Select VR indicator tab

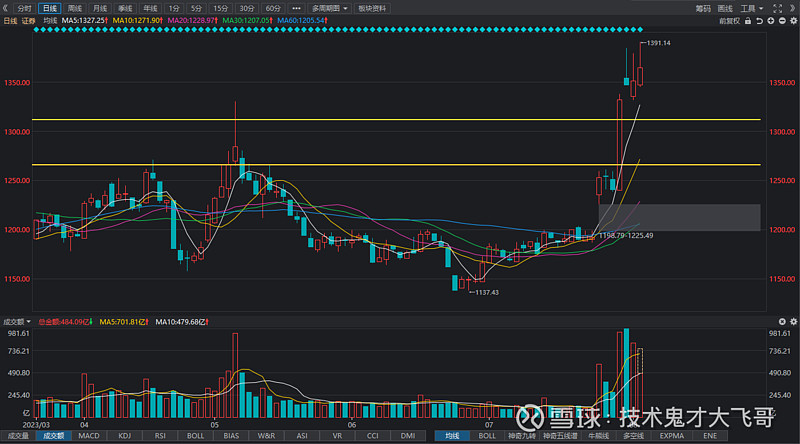337,436
